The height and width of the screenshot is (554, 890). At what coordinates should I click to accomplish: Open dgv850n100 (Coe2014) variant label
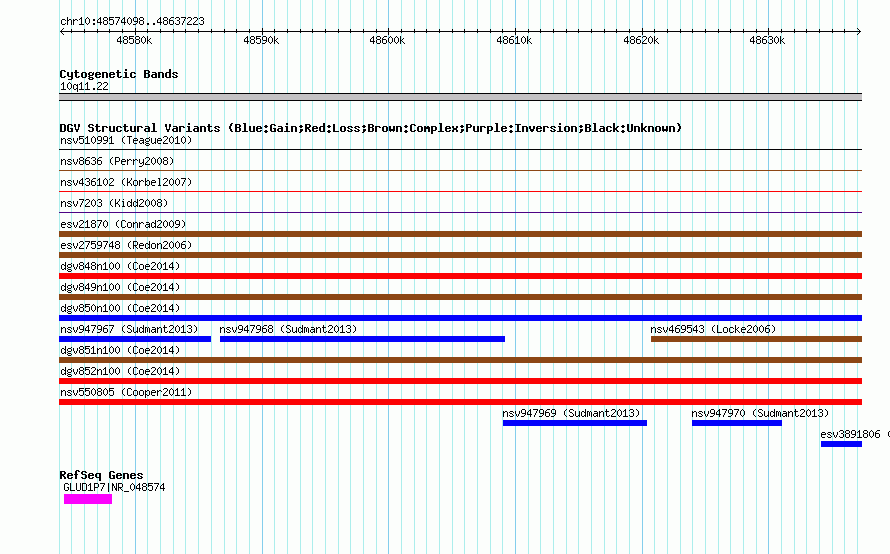click(x=120, y=308)
